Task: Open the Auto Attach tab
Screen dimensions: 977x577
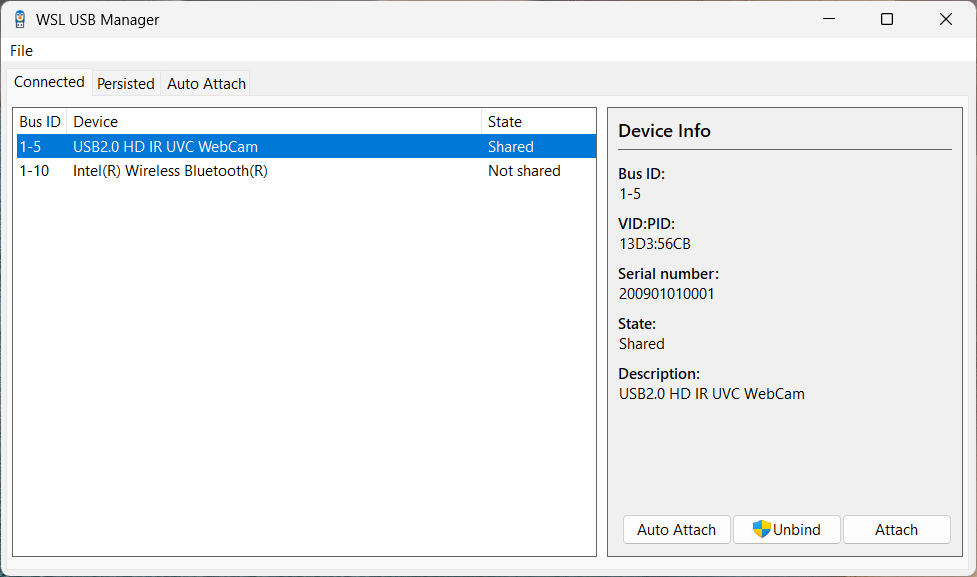Action: pyautogui.click(x=206, y=84)
